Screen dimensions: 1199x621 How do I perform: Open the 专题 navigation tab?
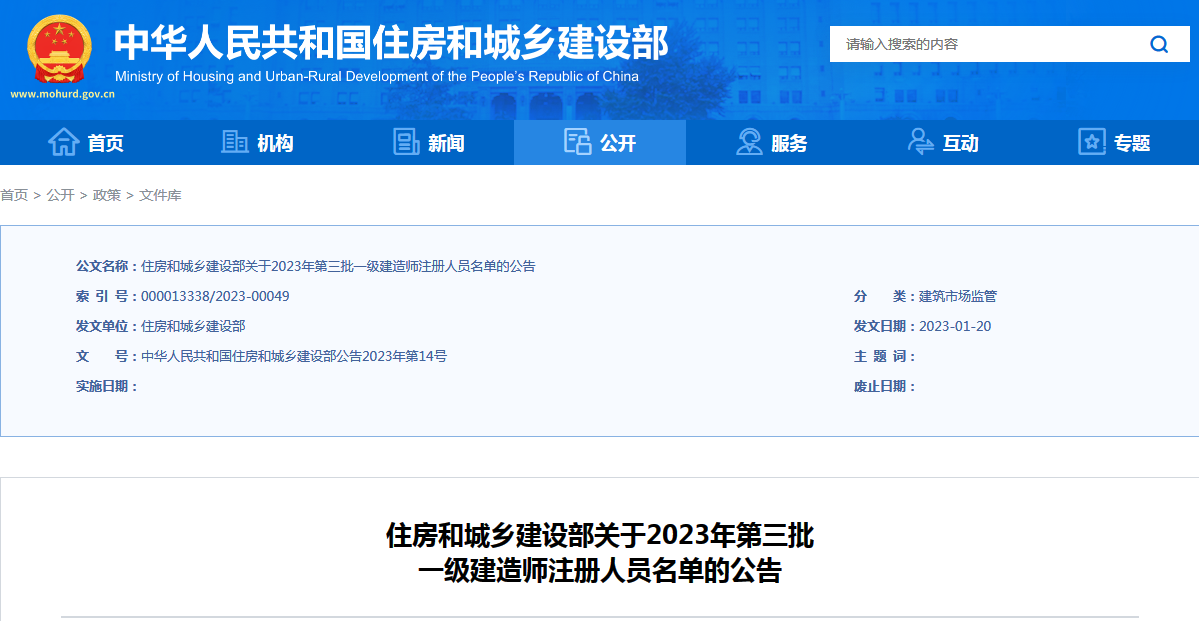1113,142
